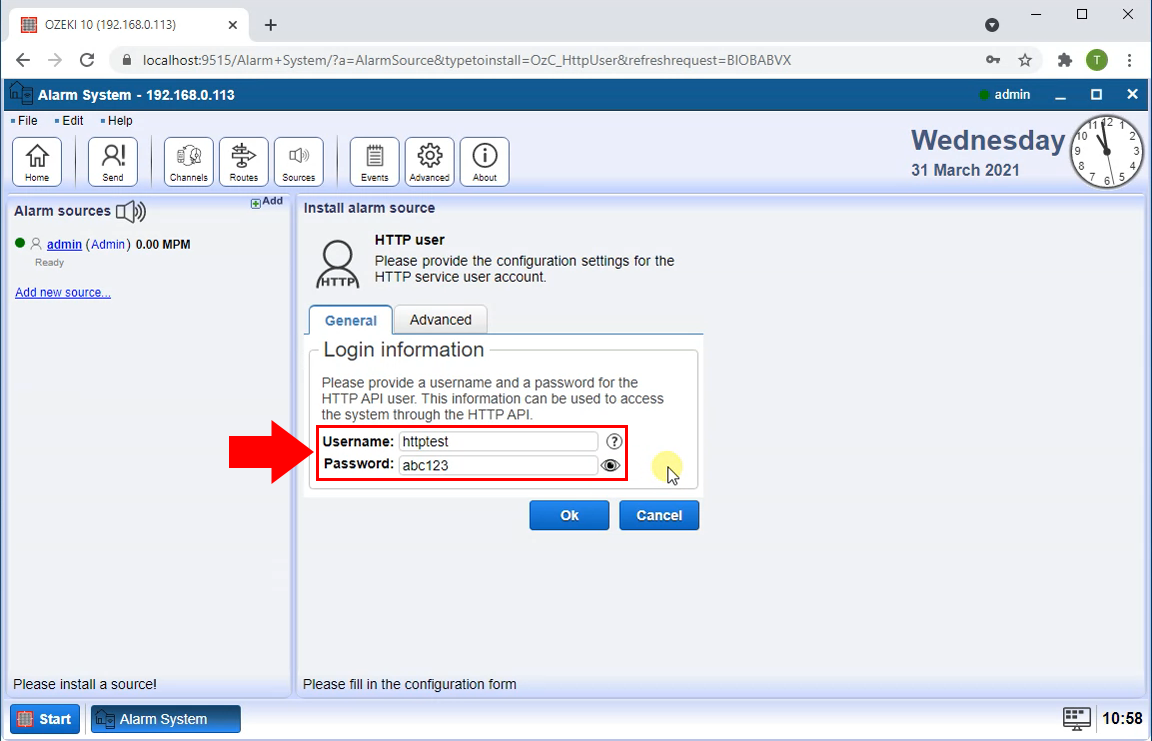Image resolution: width=1152 pixels, height=741 pixels.
Task: Click the Start button
Action: tap(45, 719)
